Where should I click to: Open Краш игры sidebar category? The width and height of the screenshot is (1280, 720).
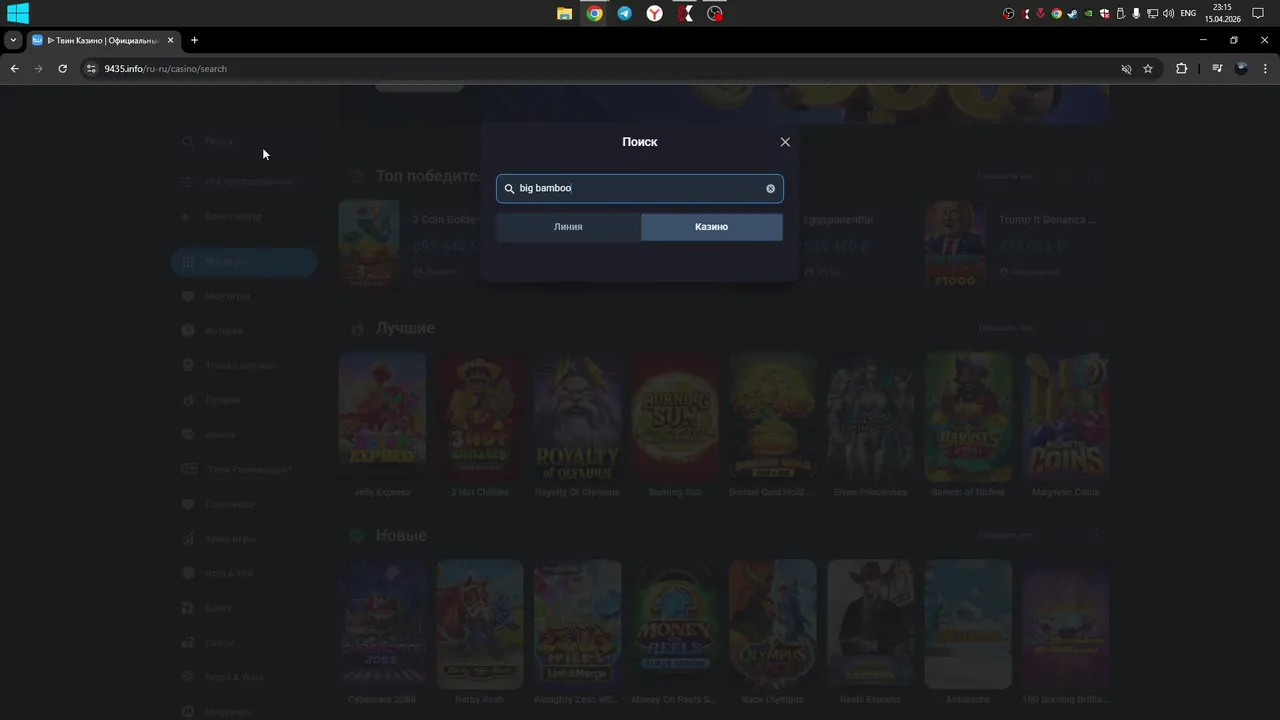pos(244,539)
